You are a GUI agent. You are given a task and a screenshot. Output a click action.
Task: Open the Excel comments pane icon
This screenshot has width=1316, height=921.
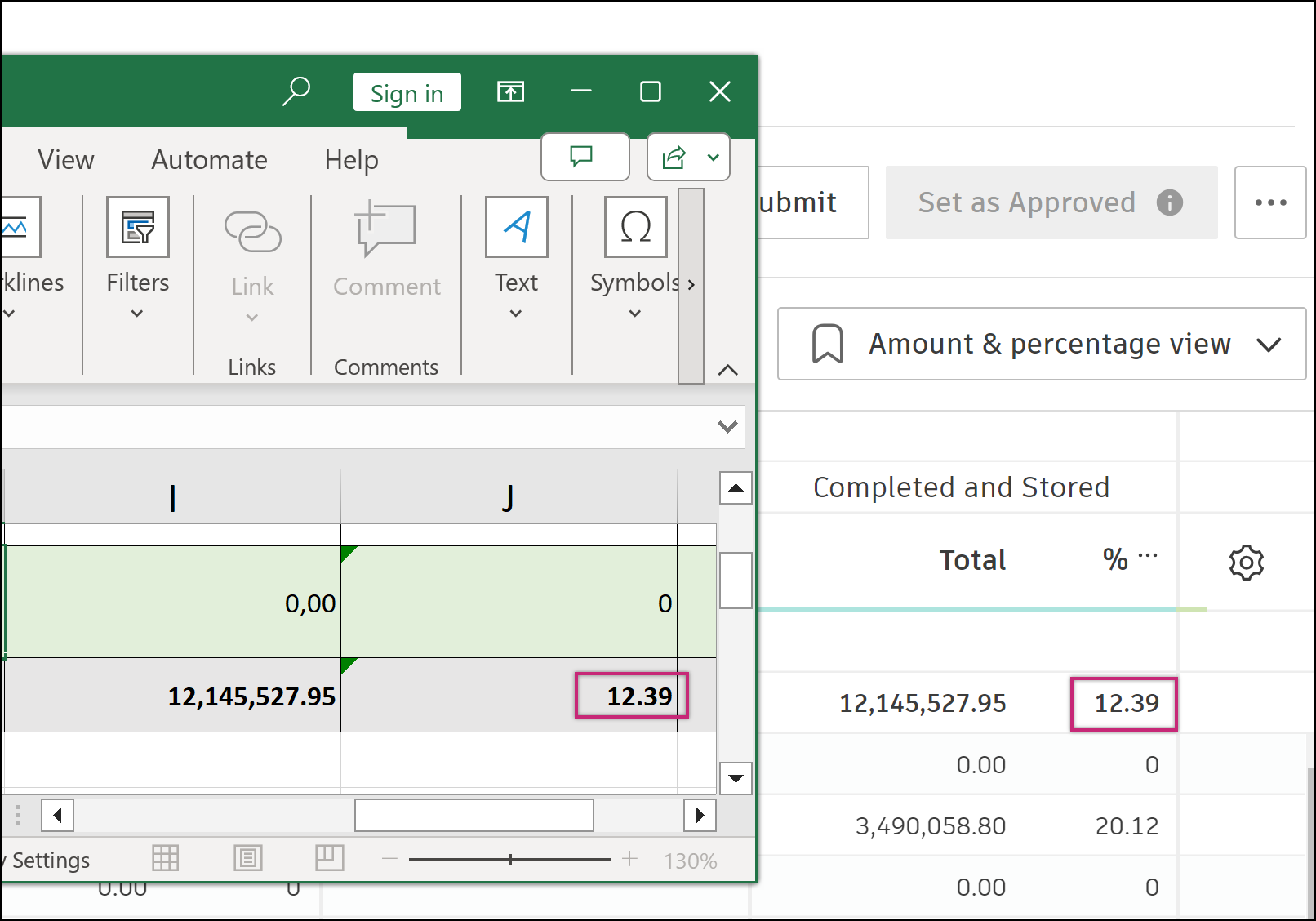point(585,157)
